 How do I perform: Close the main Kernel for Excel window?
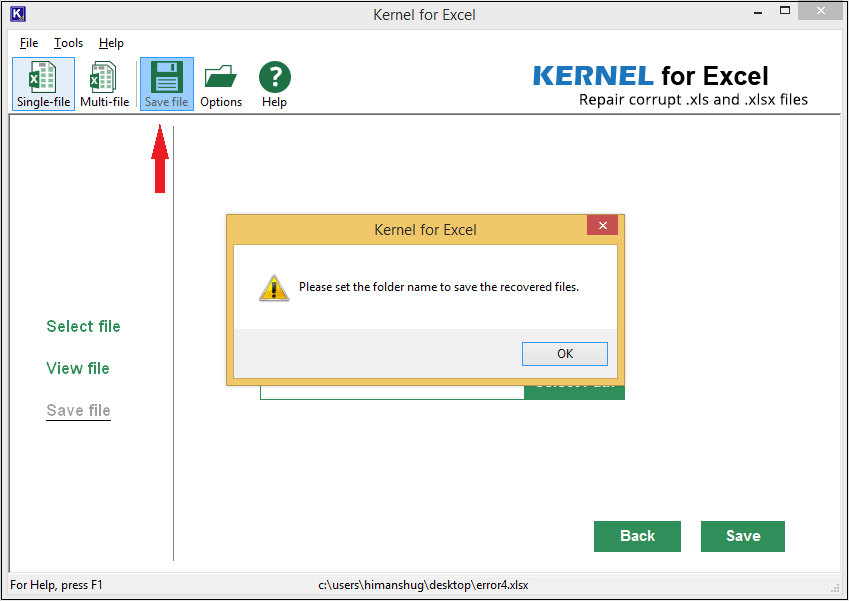click(821, 11)
